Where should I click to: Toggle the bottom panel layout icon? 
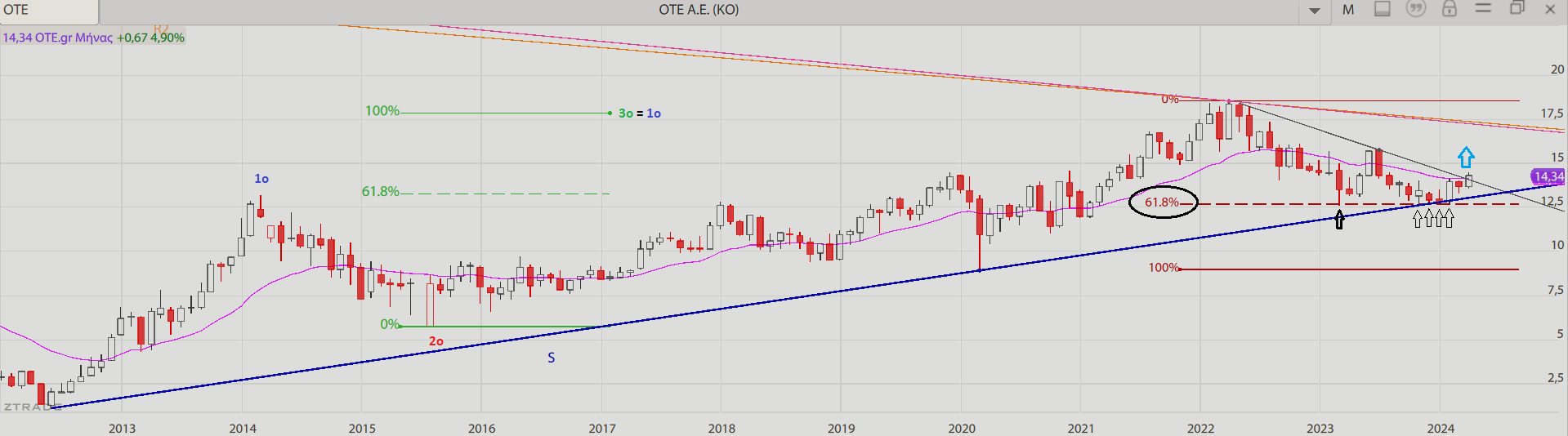pyautogui.click(x=1383, y=9)
